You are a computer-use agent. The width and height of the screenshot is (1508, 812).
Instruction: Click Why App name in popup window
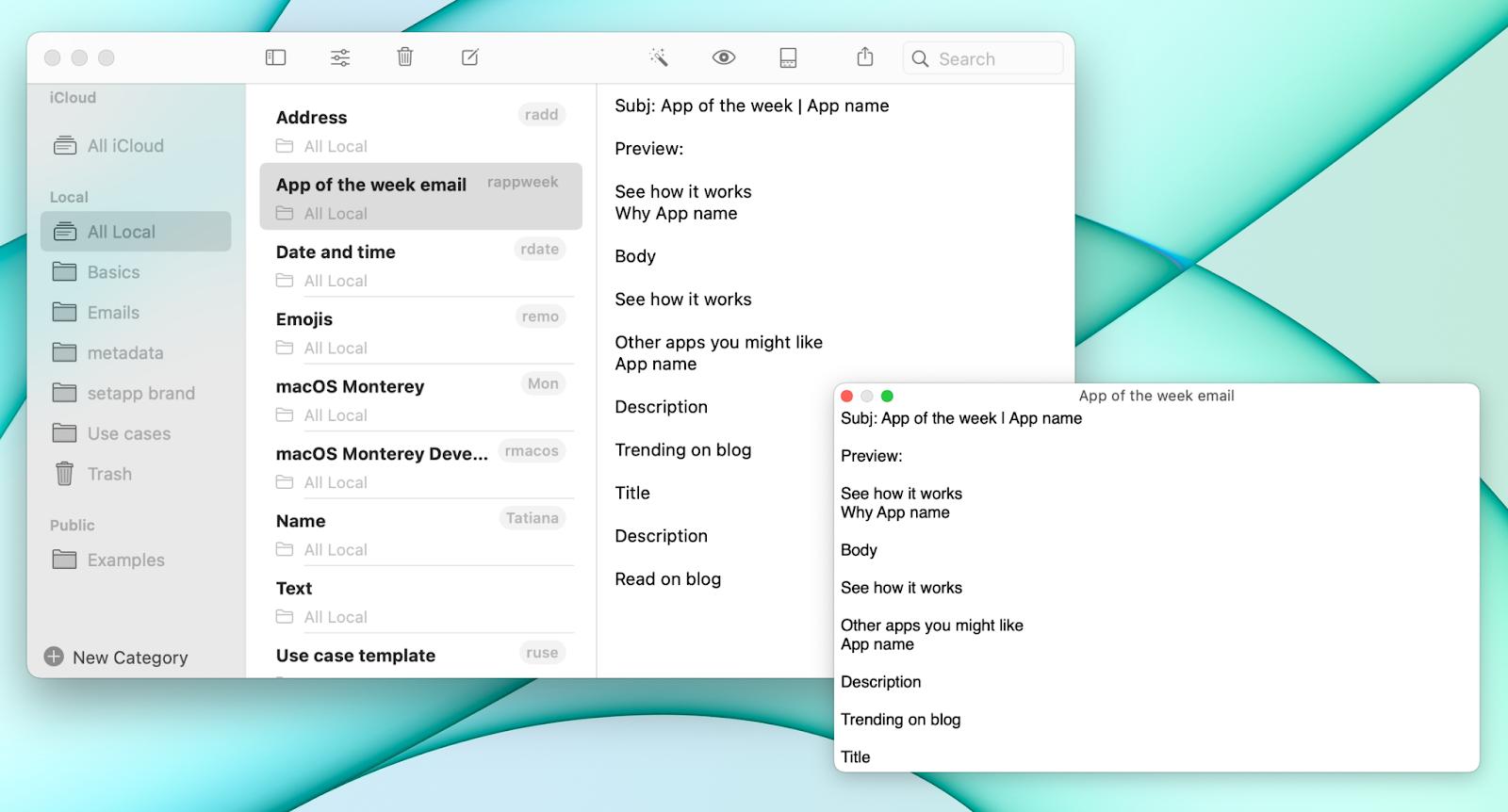tap(895, 512)
